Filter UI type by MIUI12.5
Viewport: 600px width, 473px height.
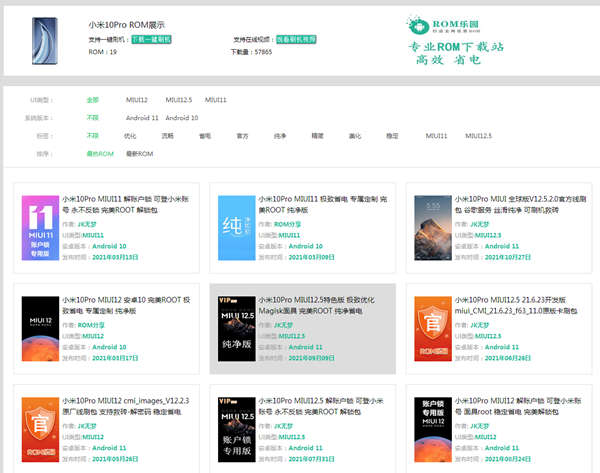click(x=178, y=100)
